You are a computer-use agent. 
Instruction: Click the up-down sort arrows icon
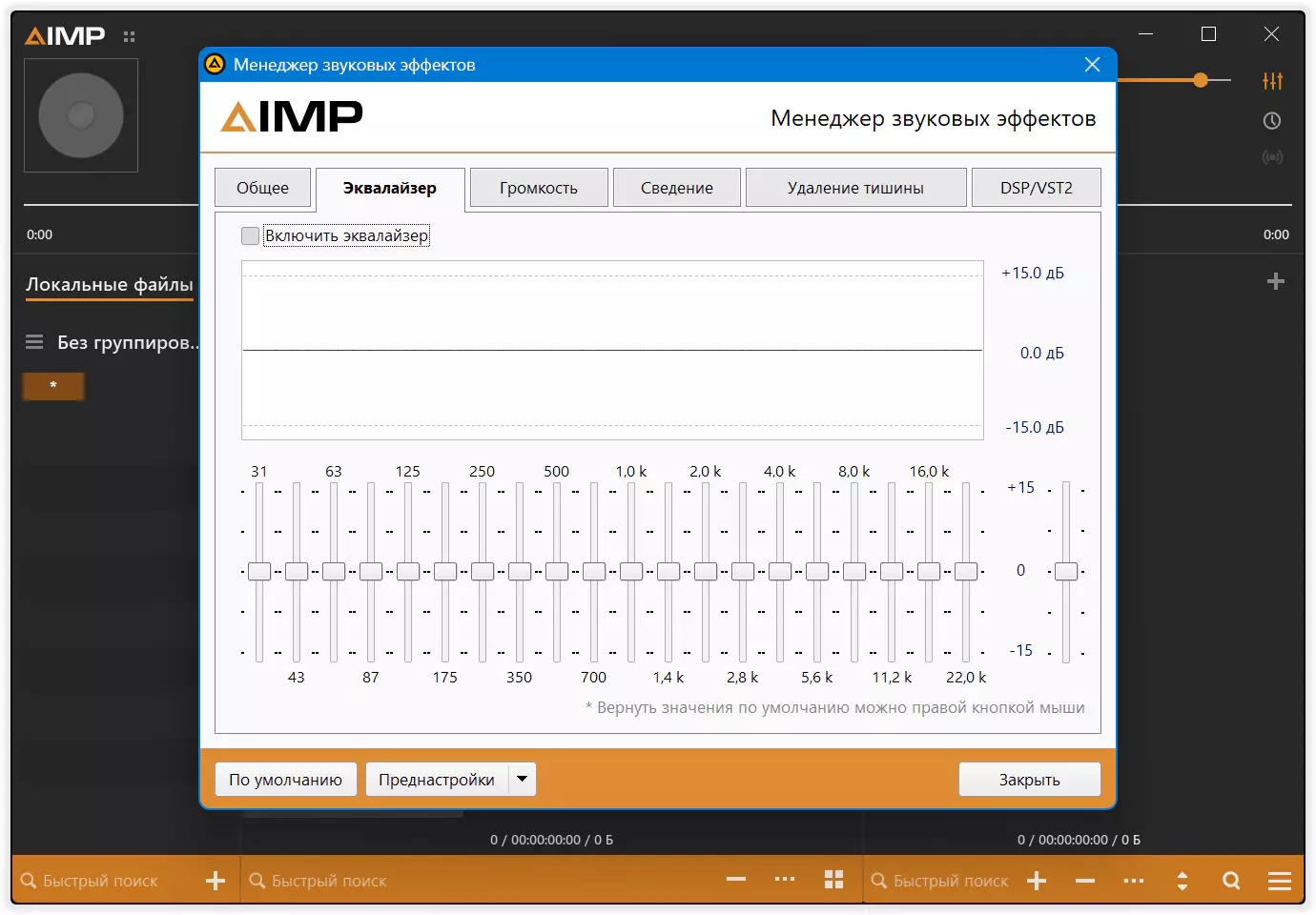[1182, 881]
